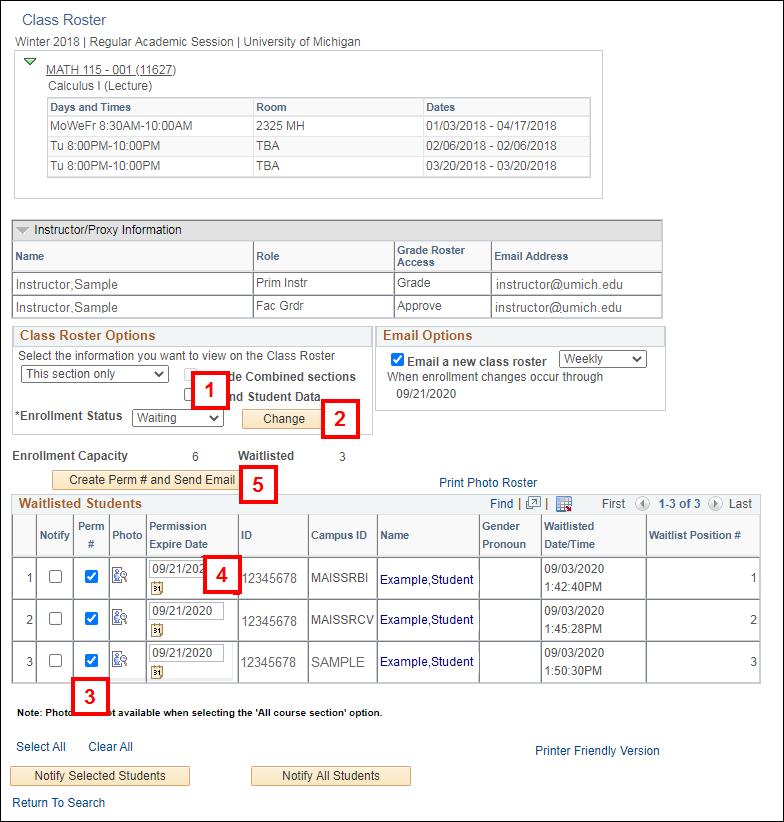Open the Weekly email frequency dropdown
The image size is (784, 822).
tap(602, 359)
